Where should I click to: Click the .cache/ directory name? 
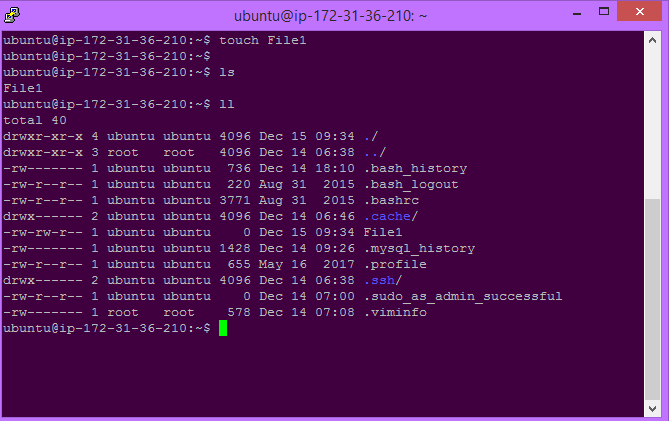tap(391, 216)
